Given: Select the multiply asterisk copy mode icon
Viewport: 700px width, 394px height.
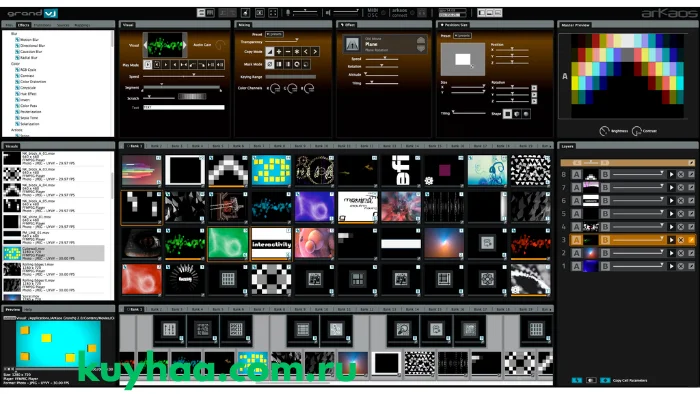Looking at the screenshot, I should [297, 52].
